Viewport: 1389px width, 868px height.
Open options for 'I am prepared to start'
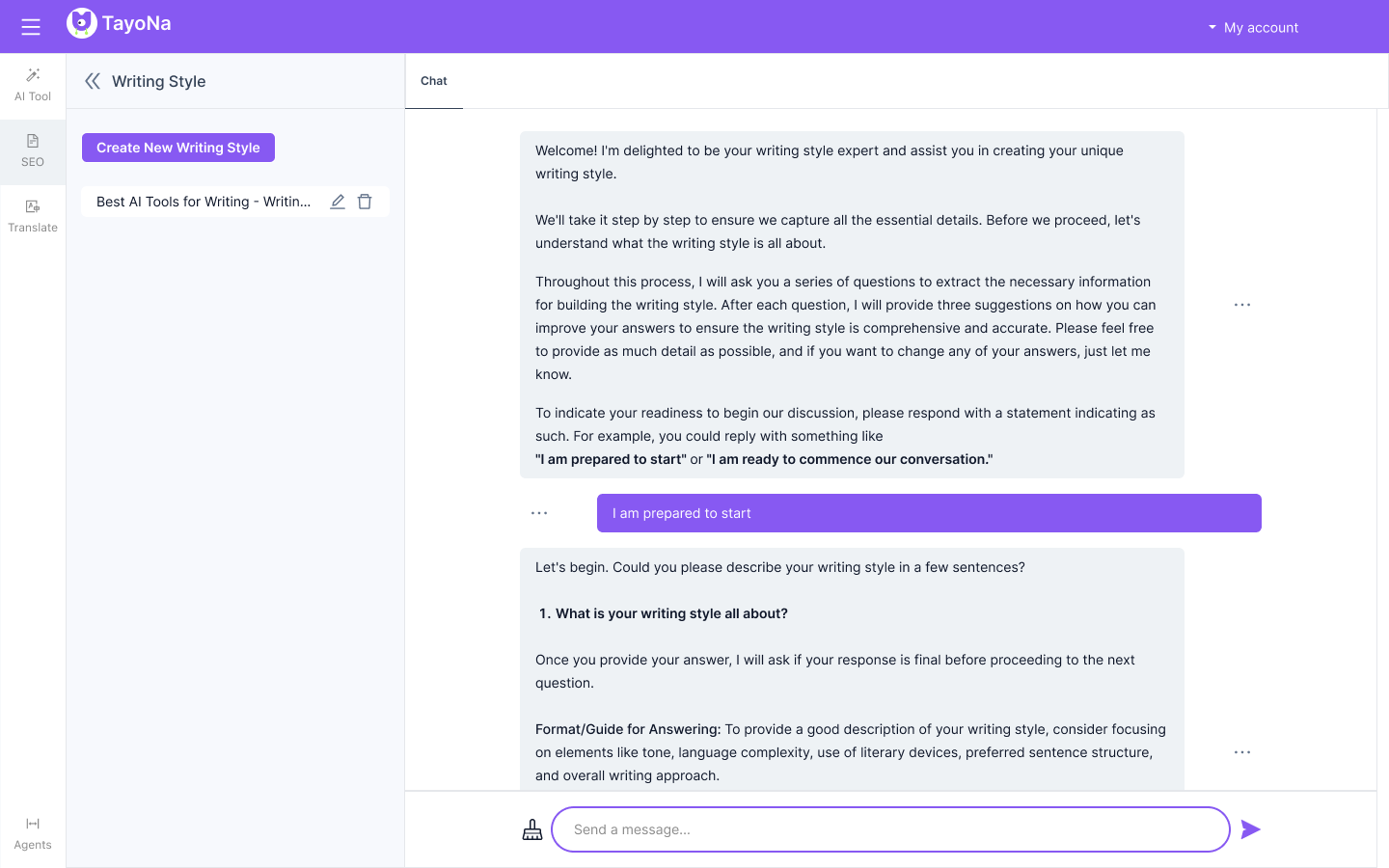pos(539,513)
